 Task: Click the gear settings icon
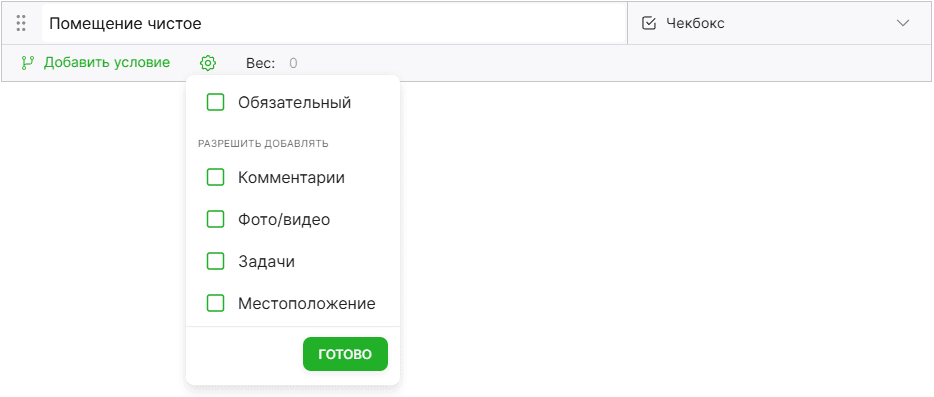pos(208,63)
